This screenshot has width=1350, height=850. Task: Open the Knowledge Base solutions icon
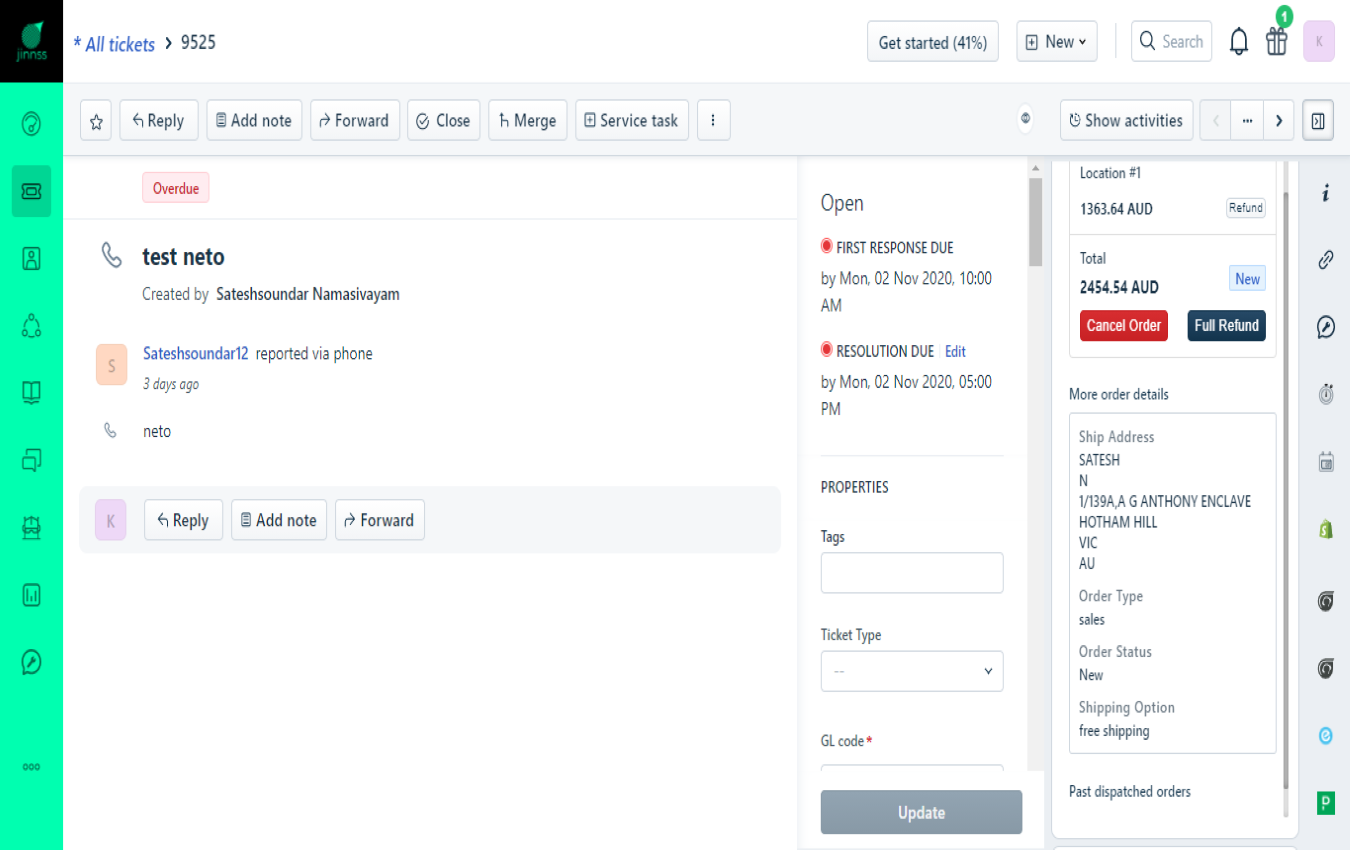click(x=31, y=392)
